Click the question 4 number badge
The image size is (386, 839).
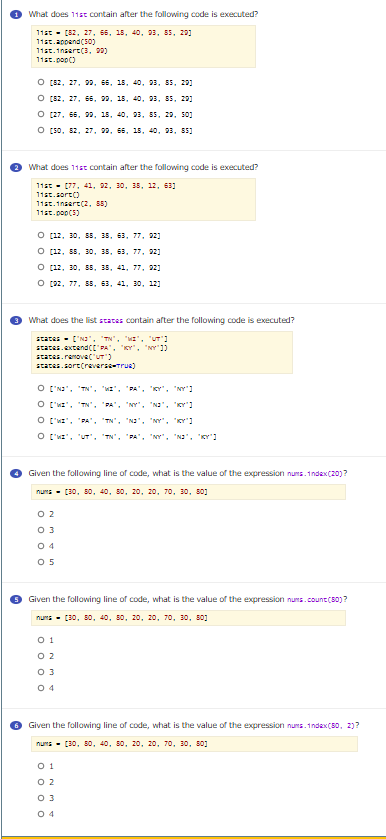[17, 474]
